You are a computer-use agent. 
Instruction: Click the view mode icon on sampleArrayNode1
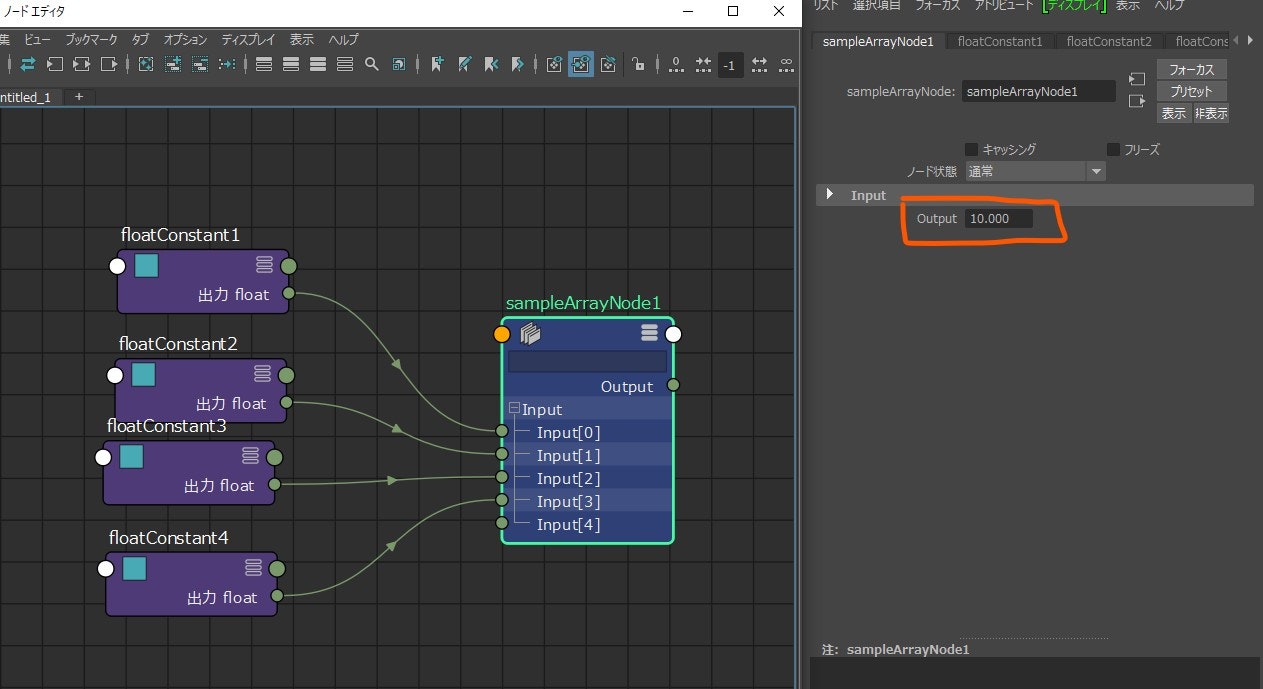coord(649,333)
